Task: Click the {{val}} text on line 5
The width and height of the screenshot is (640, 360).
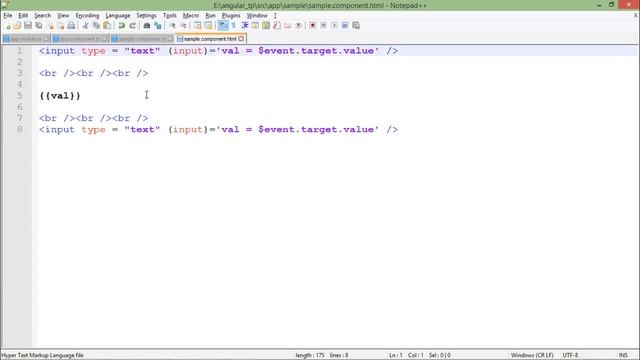Action: click(x=60, y=96)
